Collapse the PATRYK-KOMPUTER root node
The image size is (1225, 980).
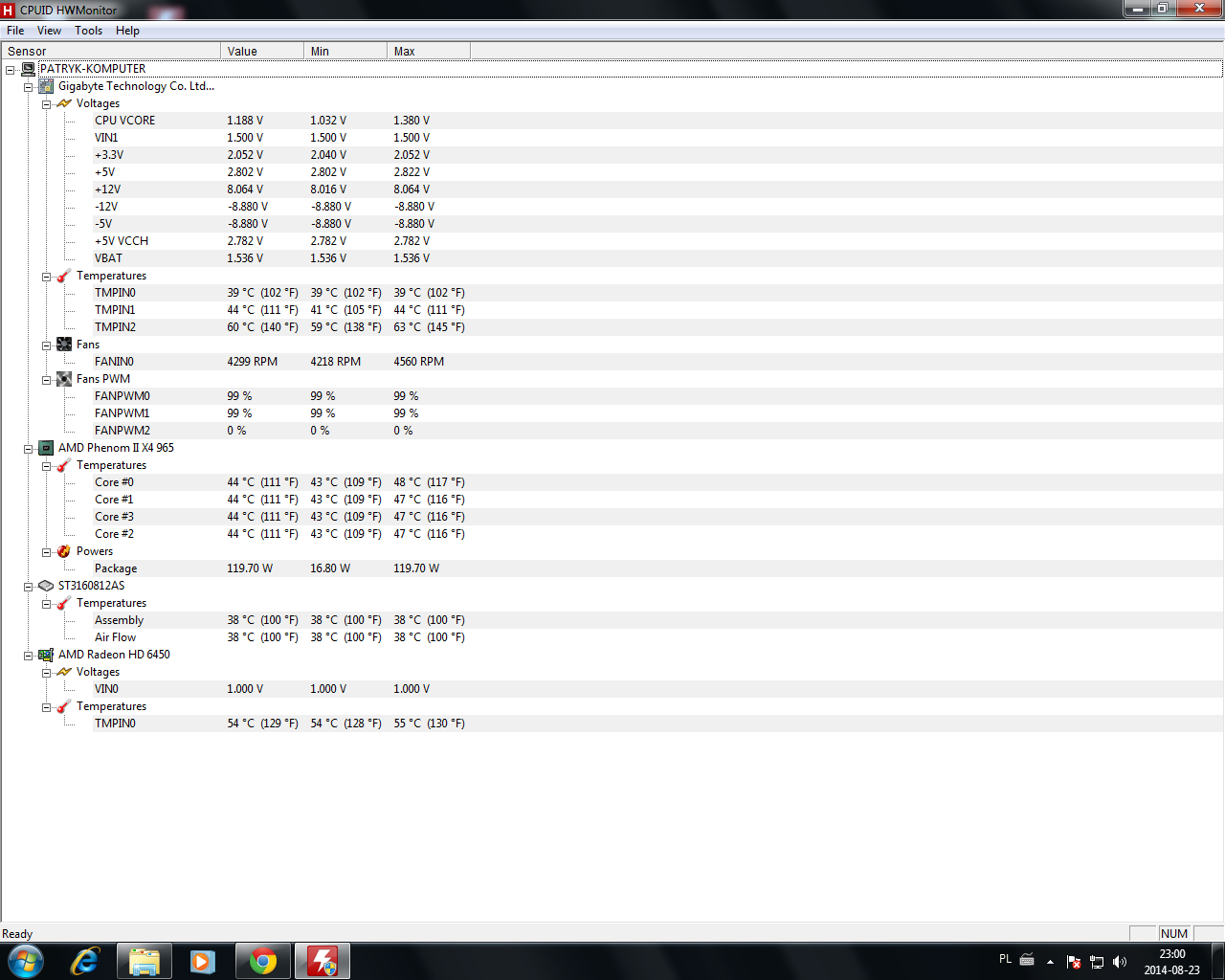(x=10, y=70)
